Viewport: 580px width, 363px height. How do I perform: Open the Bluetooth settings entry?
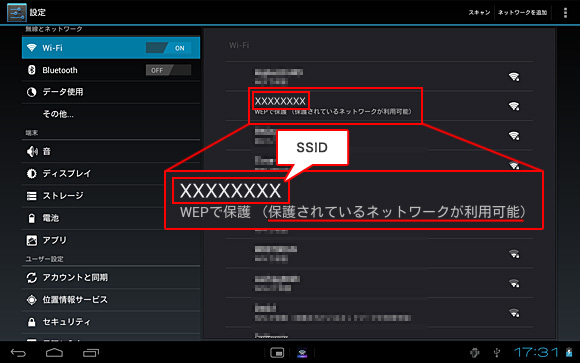coord(111,70)
